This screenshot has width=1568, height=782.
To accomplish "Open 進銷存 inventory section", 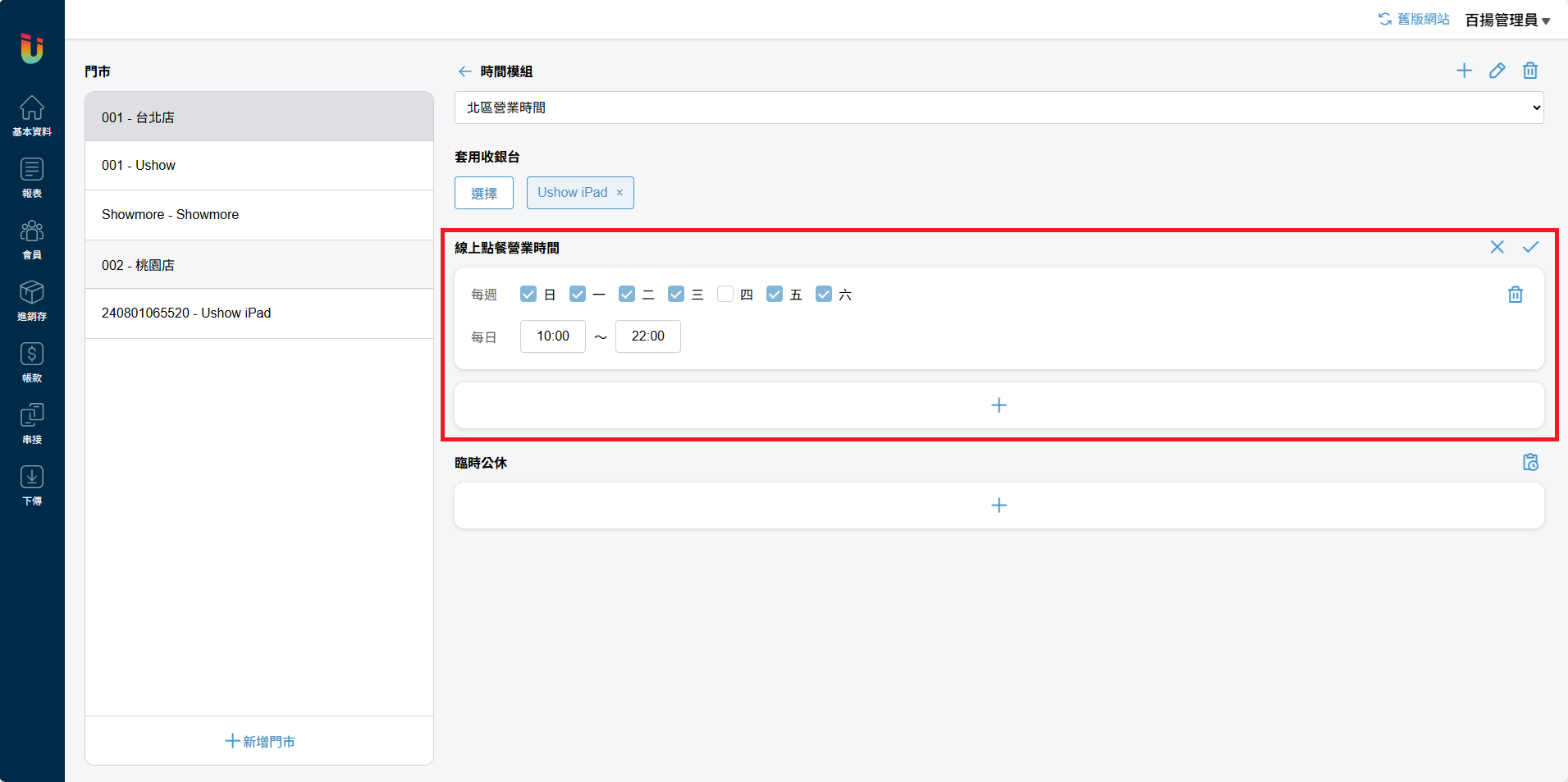I will pos(32,300).
